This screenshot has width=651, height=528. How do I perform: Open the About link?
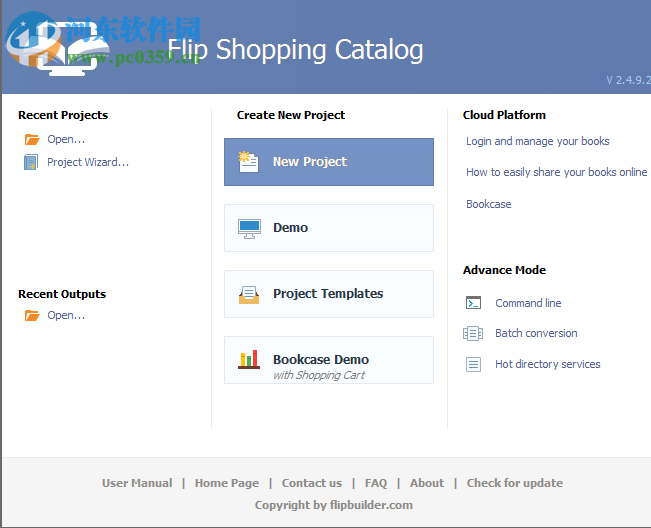[x=427, y=483]
